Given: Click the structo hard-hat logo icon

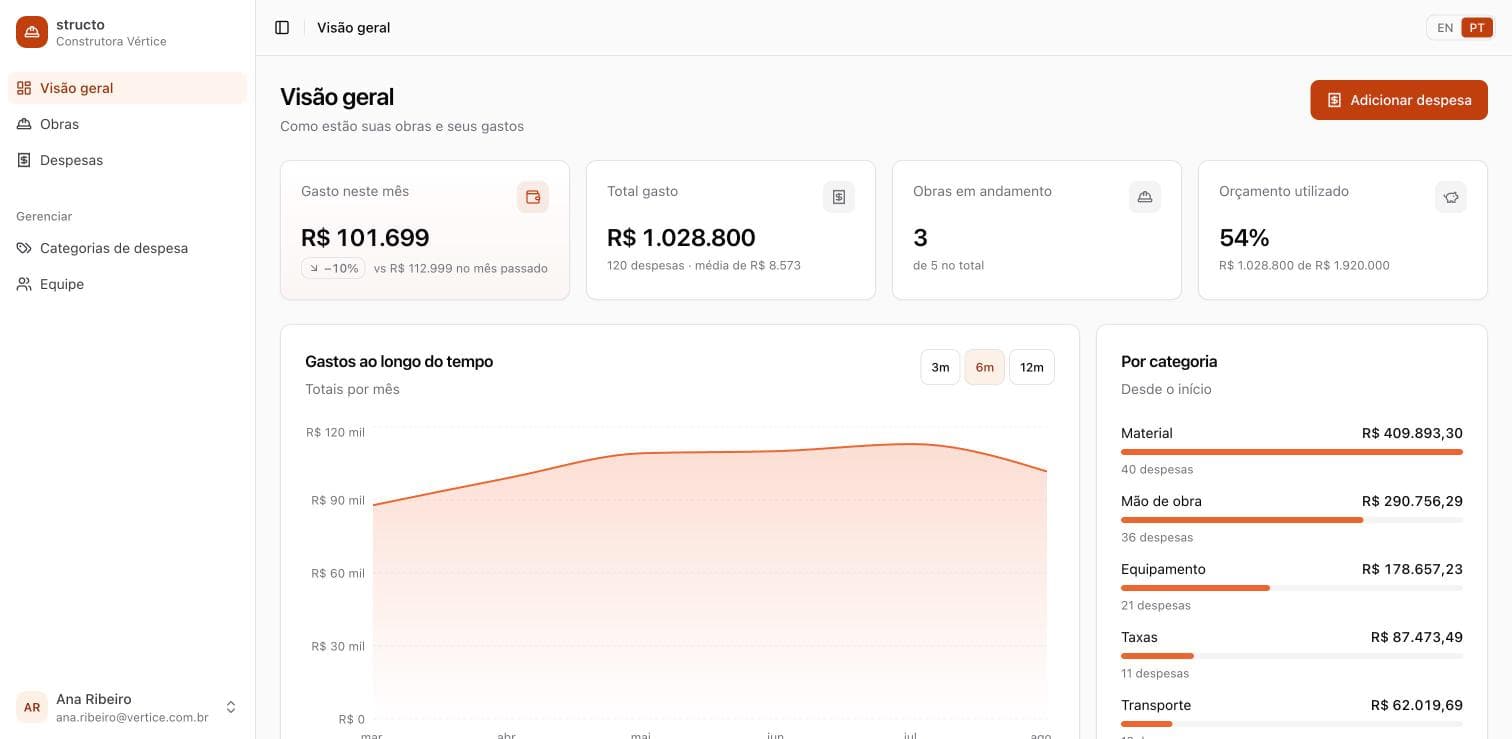Looking at the screenshot, I should [32, 32].
